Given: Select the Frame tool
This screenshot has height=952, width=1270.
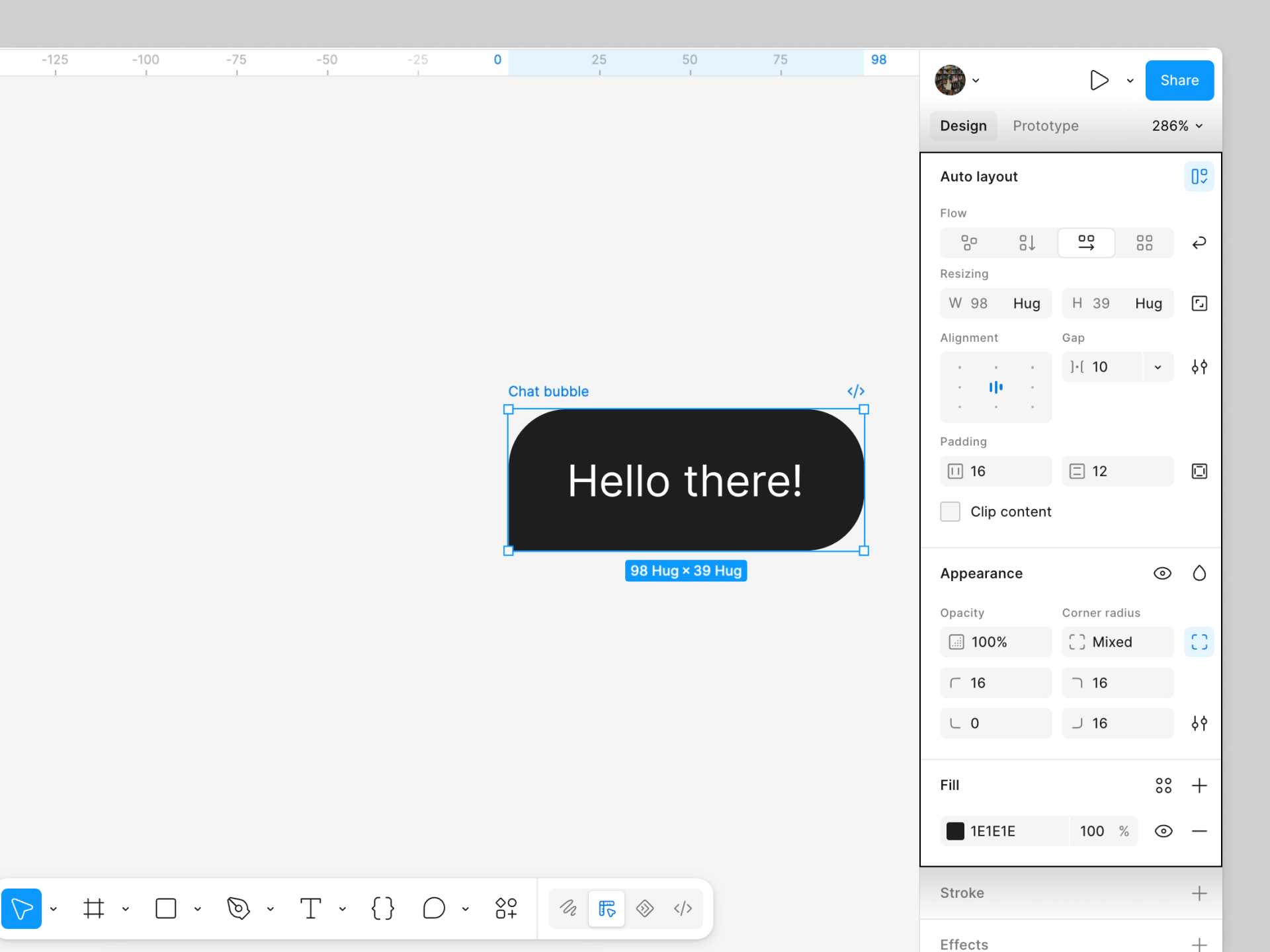Looking at the screenshot, I should click(94, 908).
